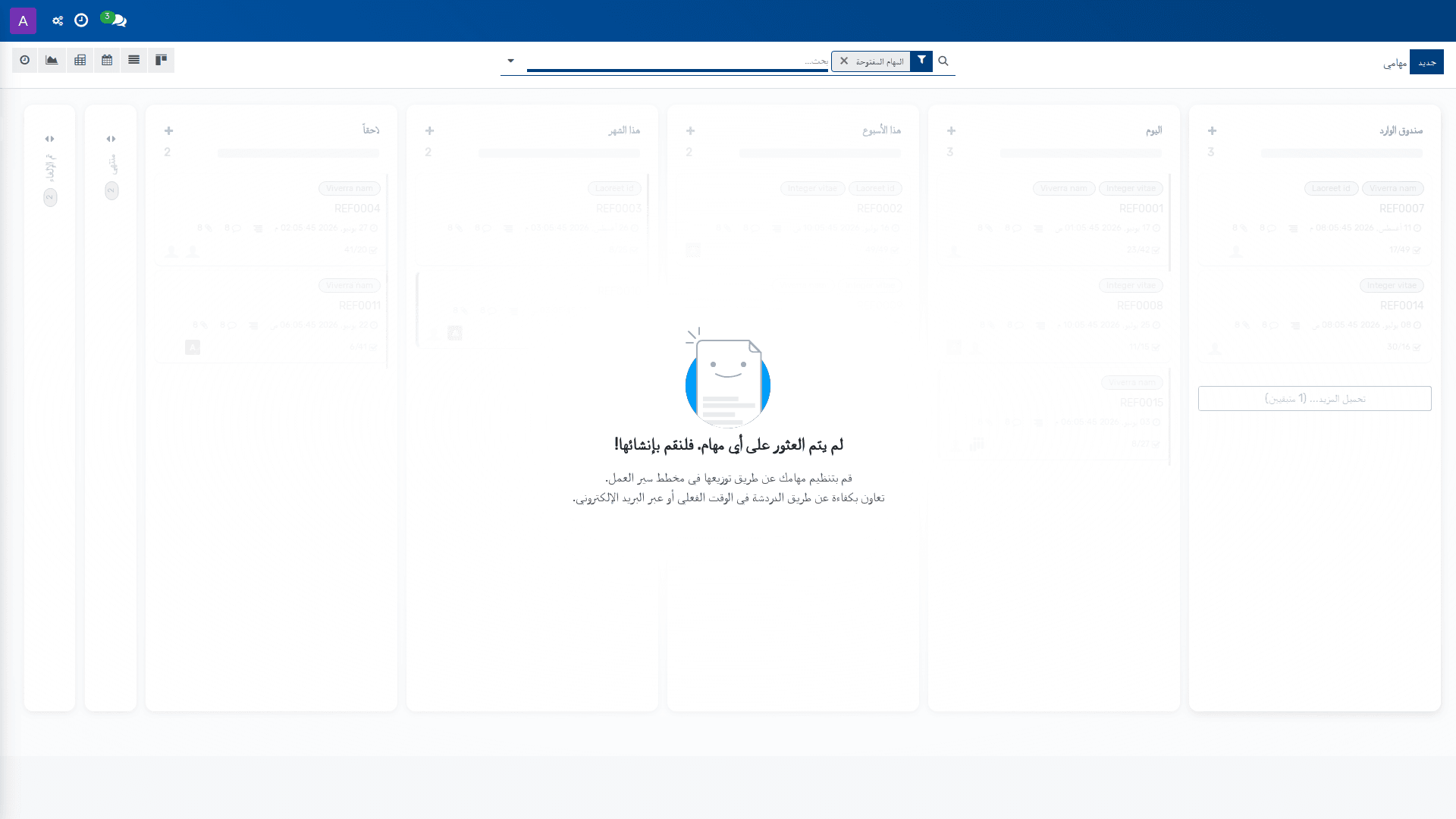1456x819 pixels.
Task: Click the progress bar of 'صندوق الوارد' column
Action: click(1341, 152)
